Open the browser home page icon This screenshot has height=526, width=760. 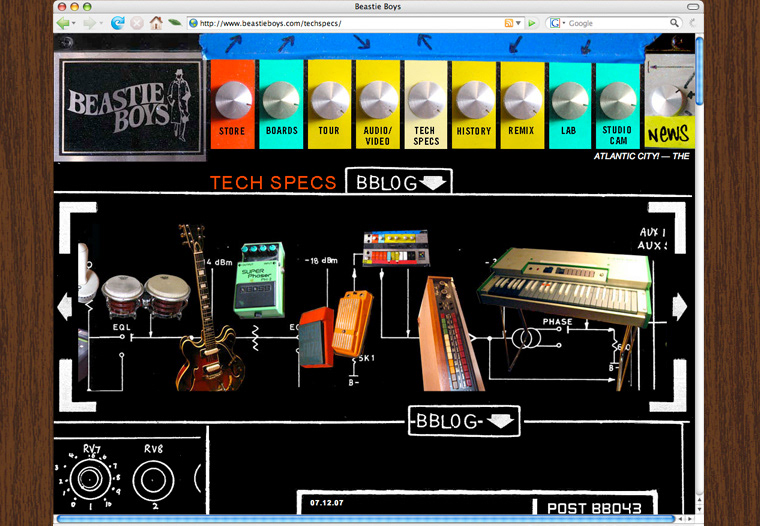156,23
